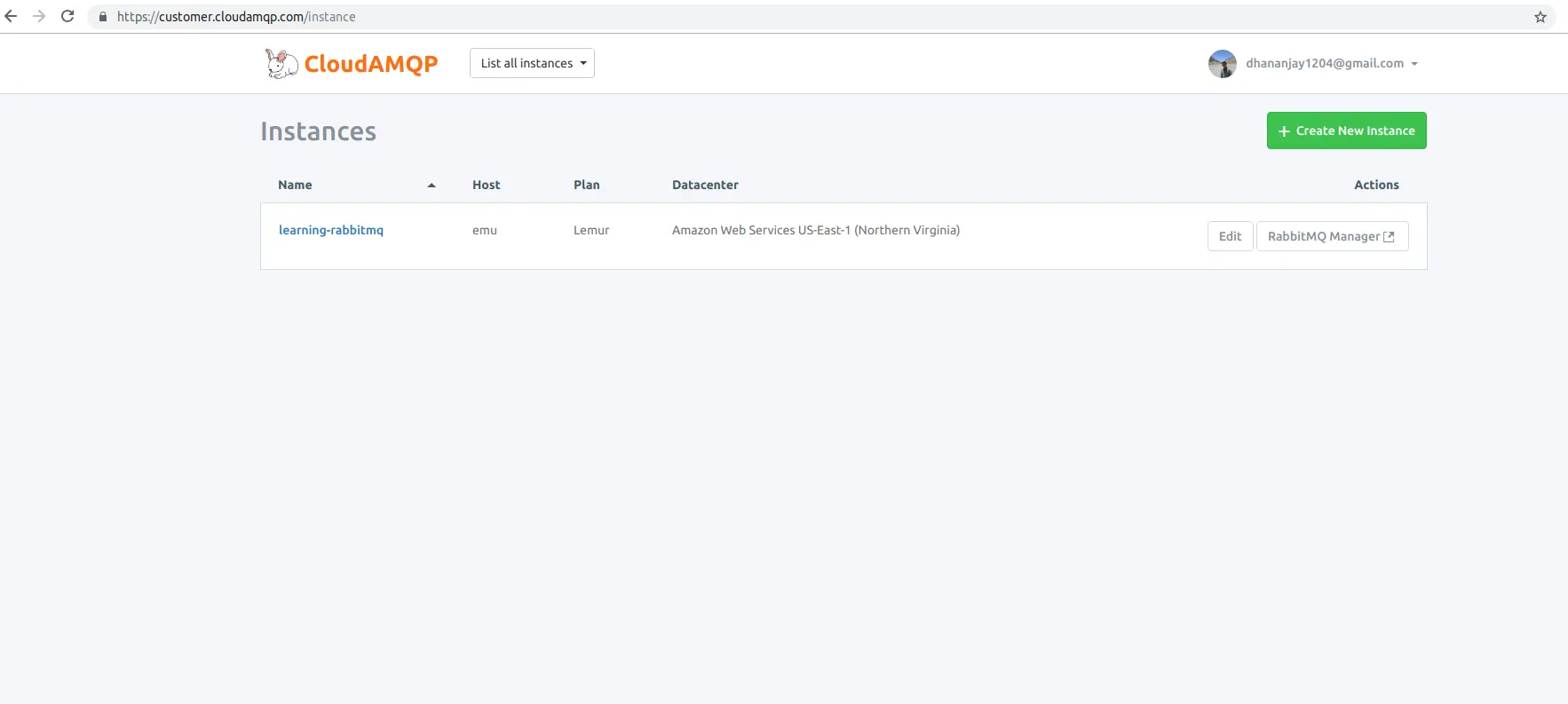Click the Instances page heading
This screenshot has height=704, width=1568.
318,131
